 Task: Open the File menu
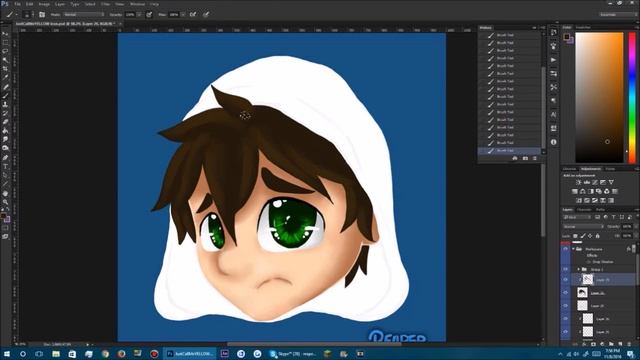coord(17,4)
